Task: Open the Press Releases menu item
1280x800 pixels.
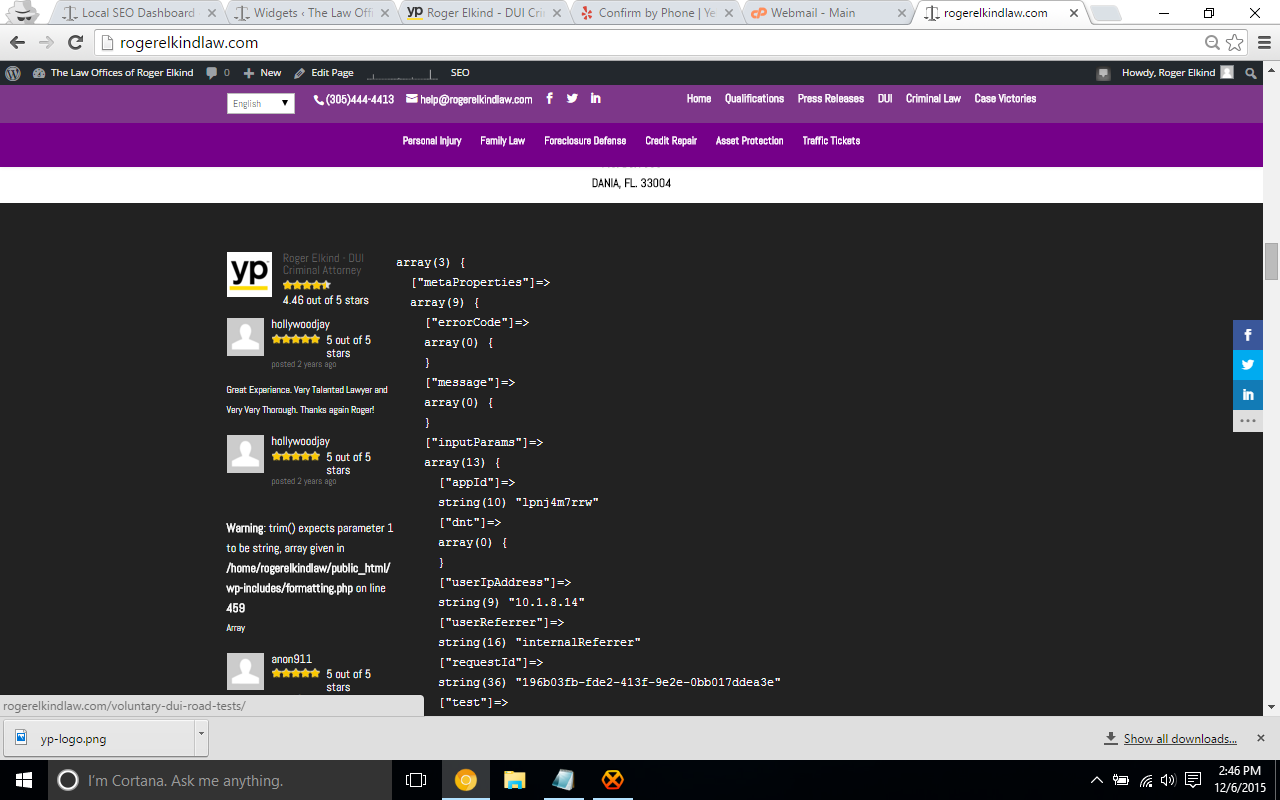Action: (830, 98)
